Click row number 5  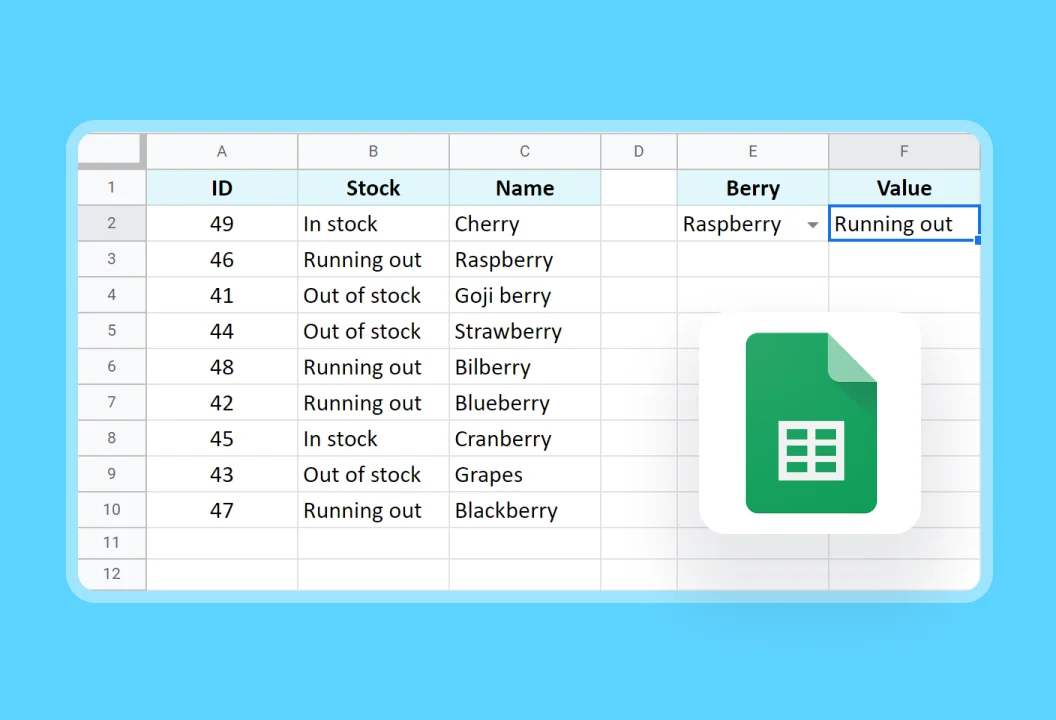[x=111, y=331]
